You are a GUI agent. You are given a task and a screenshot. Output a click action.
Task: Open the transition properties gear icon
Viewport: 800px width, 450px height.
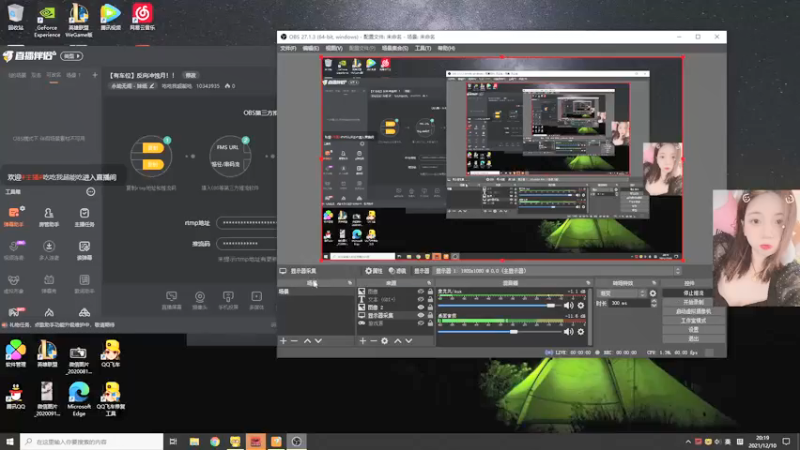pos(653,293)
